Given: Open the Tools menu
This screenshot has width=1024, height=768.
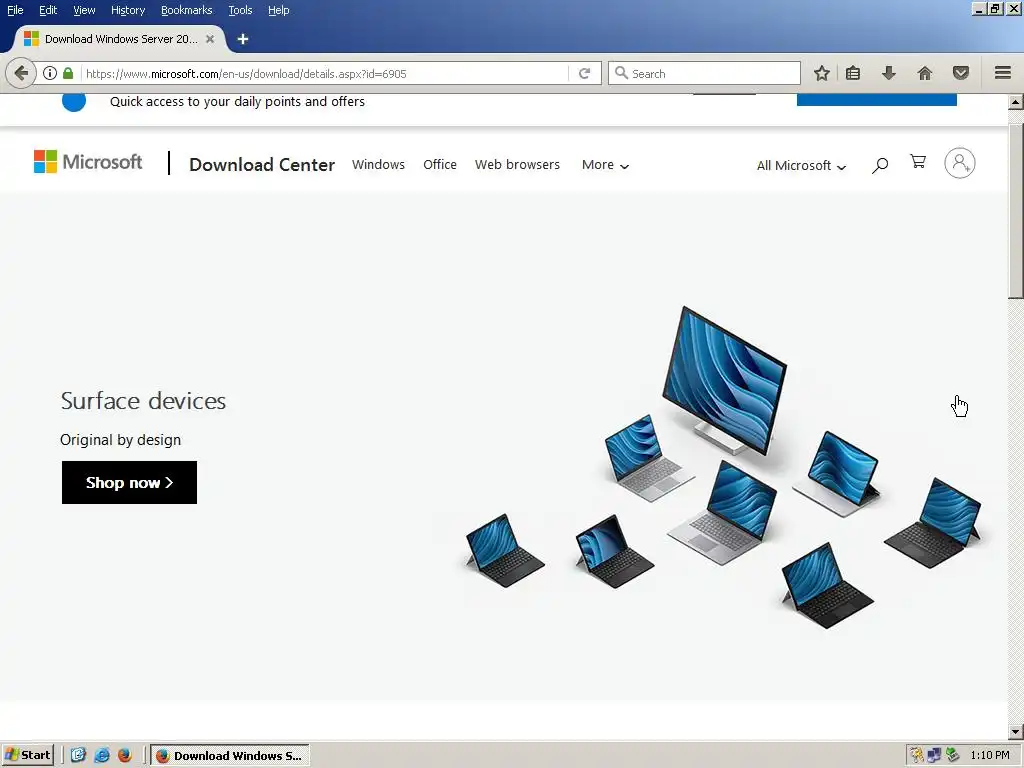Looking at the screenshot, I should tap(240, 10).
